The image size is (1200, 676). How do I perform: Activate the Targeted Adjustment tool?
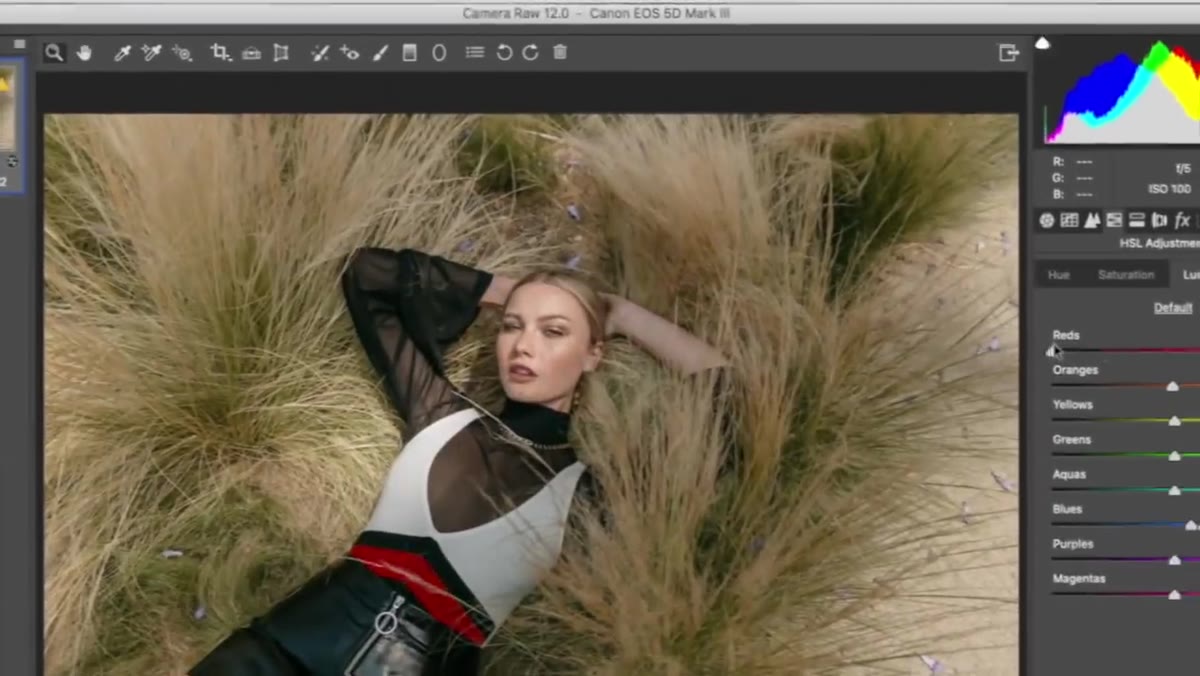click(182, 53)
